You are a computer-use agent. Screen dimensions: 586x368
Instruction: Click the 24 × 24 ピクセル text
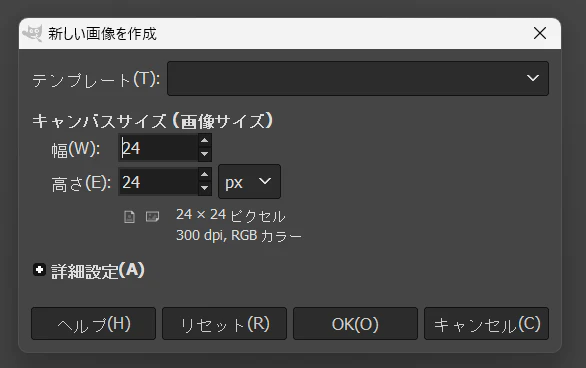click(231, 216)
